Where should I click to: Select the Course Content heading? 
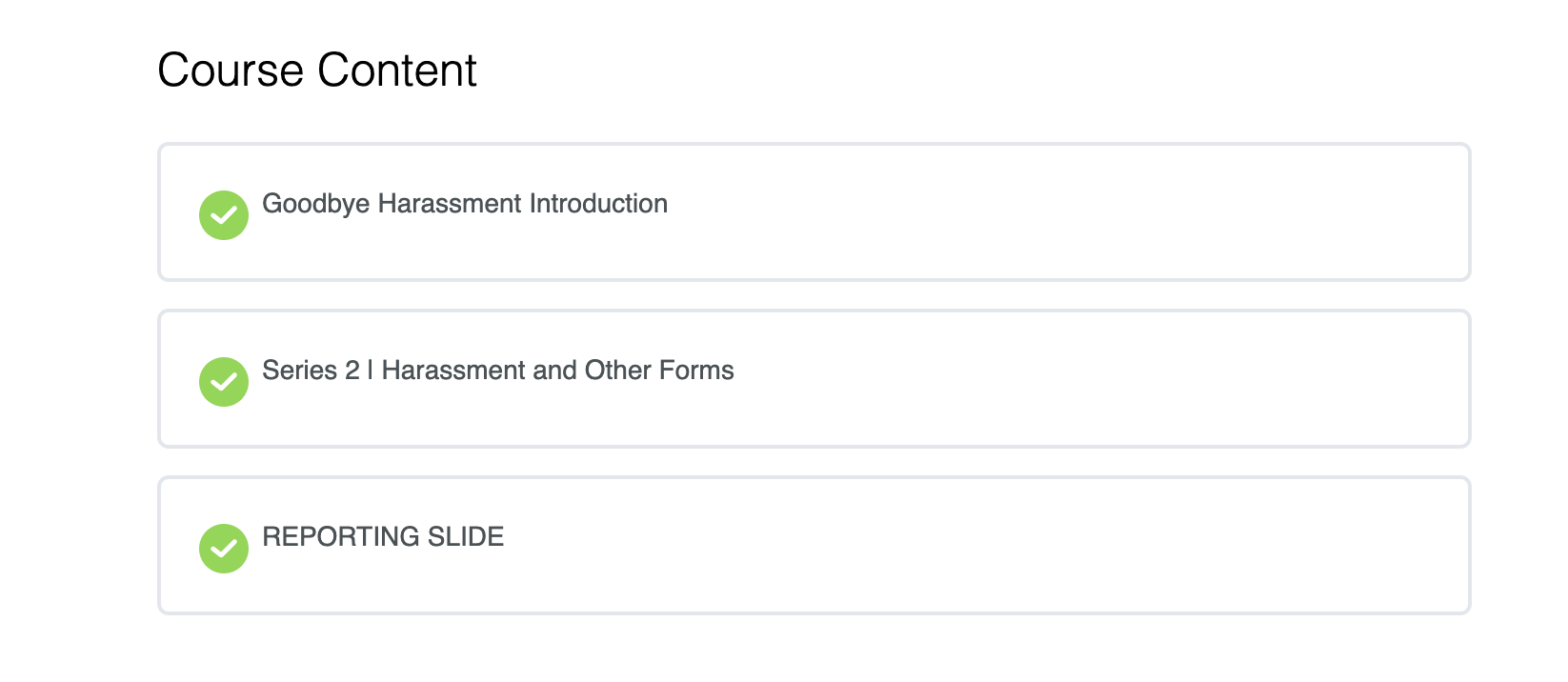[317, 70]
